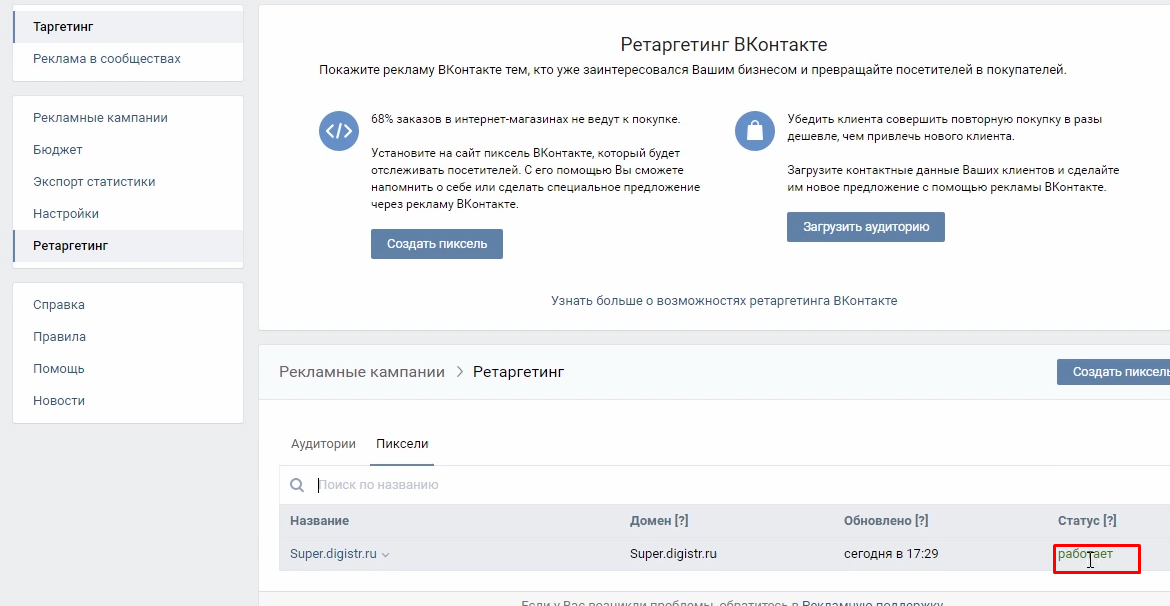Open the Таргетинг section
This screenshot has height=606, width=1170.
pyautogui.click(x=128, y=27)
